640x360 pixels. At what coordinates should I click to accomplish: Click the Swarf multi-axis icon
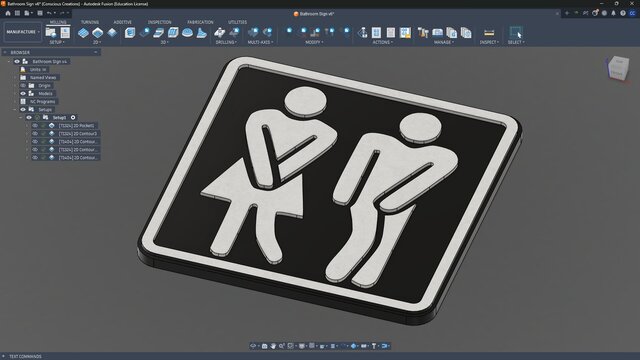(x=253, y=32)
